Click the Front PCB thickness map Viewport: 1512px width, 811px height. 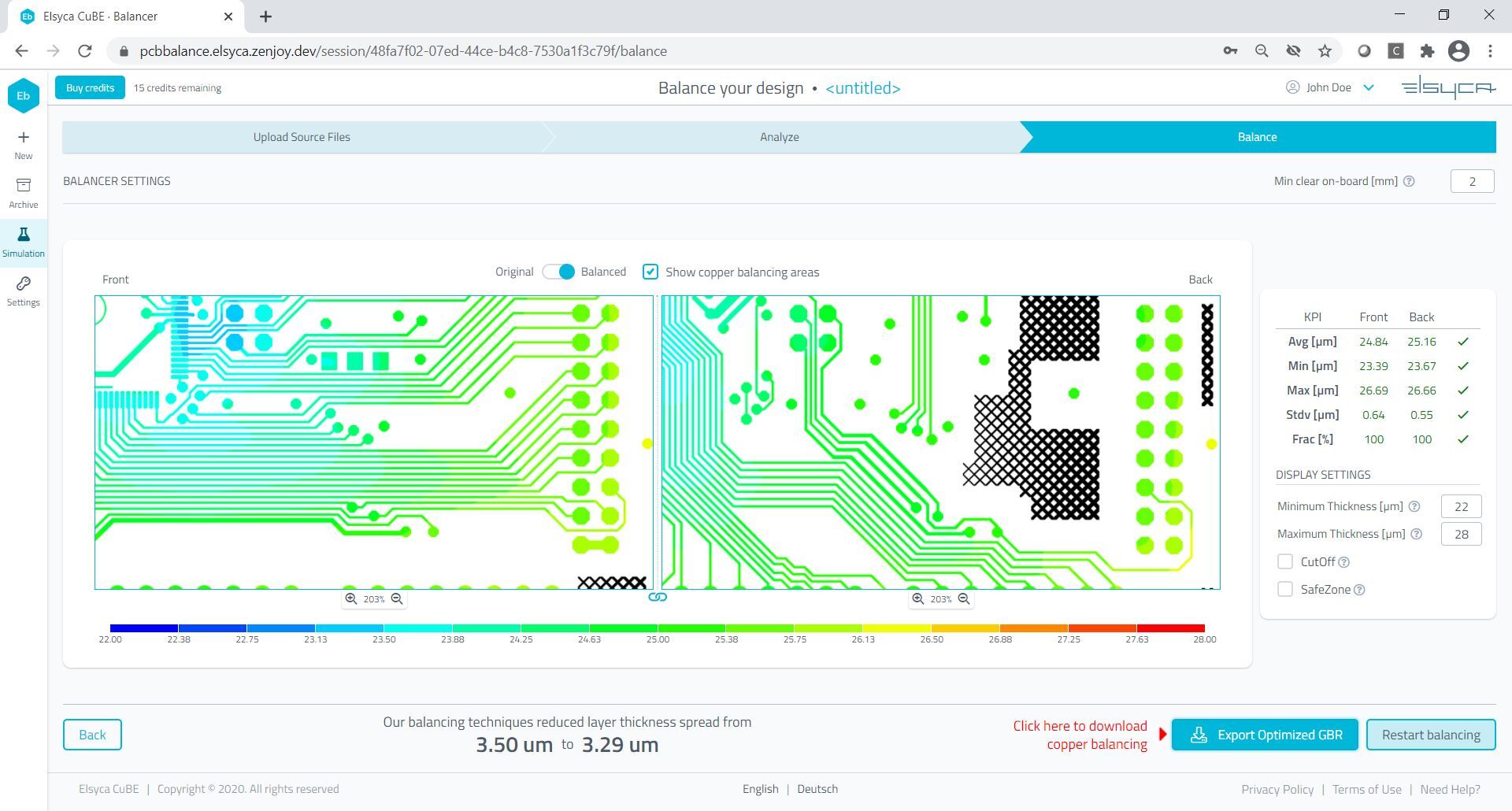[x=374, y=443]
